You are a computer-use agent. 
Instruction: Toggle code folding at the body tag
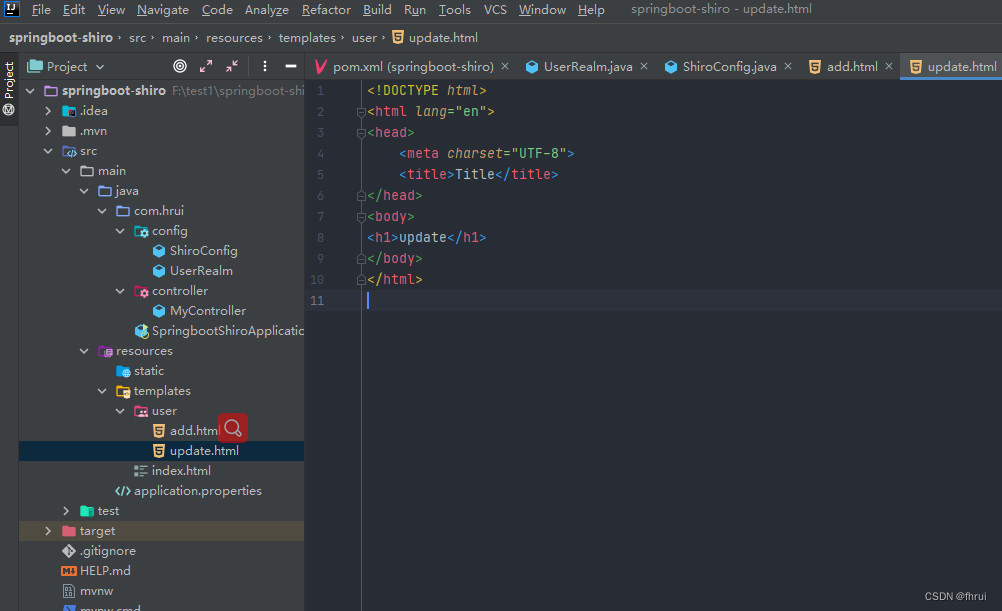[361, 217]
